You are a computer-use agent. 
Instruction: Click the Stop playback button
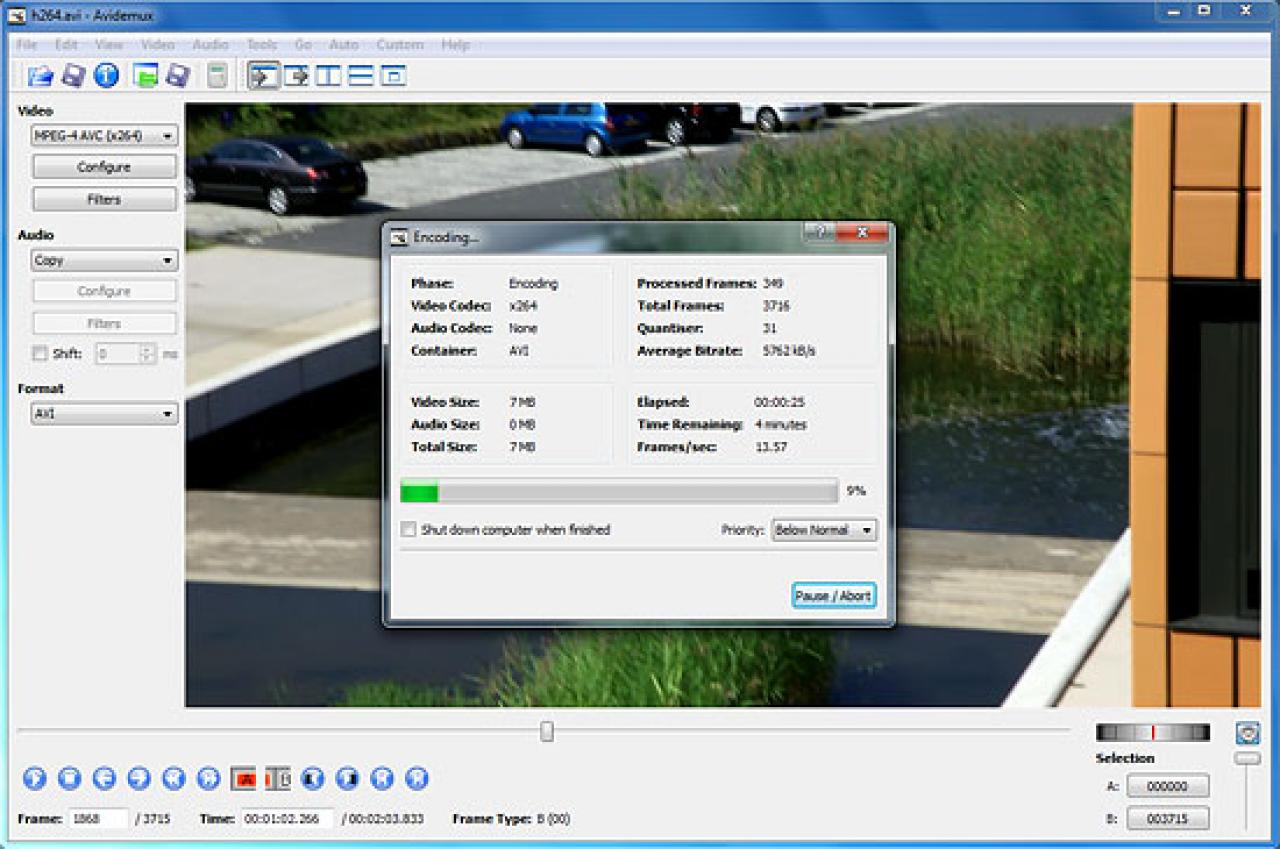[69, 778]
